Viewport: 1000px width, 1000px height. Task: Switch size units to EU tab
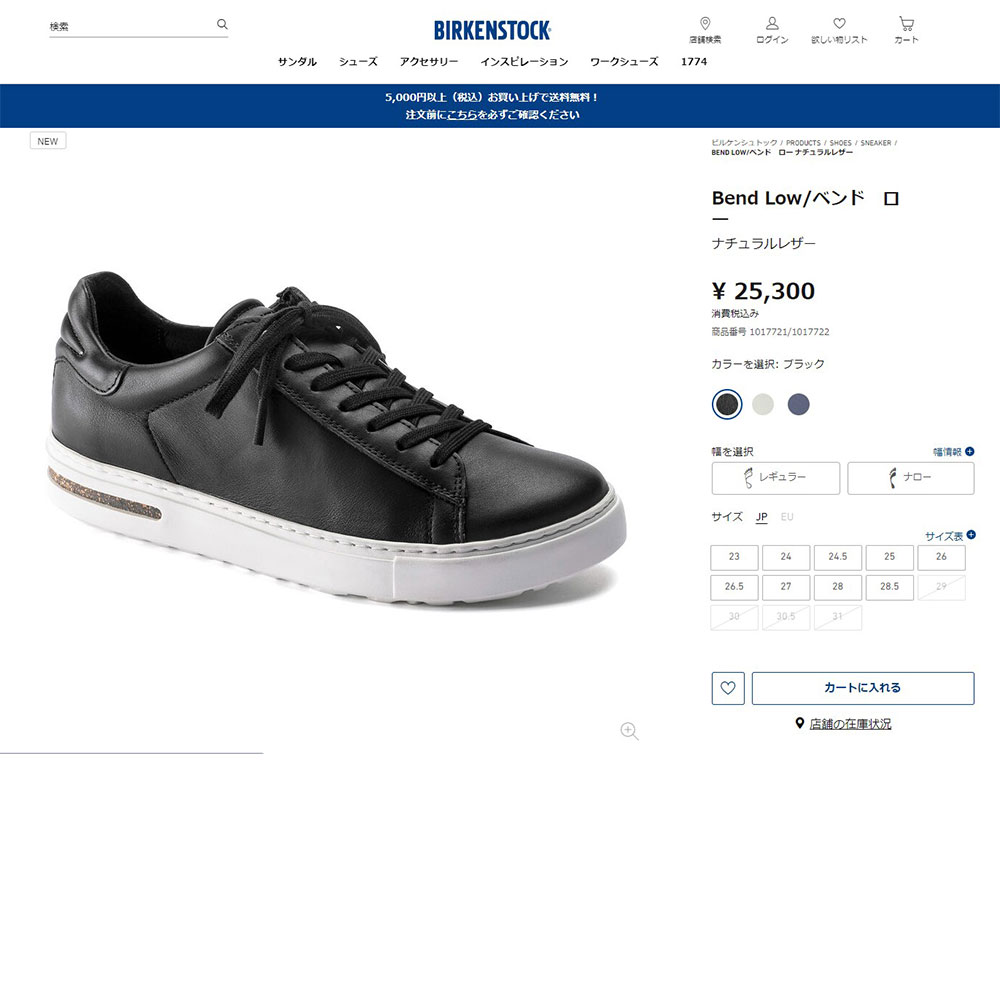pyautogui.click(x=787, y=517)
